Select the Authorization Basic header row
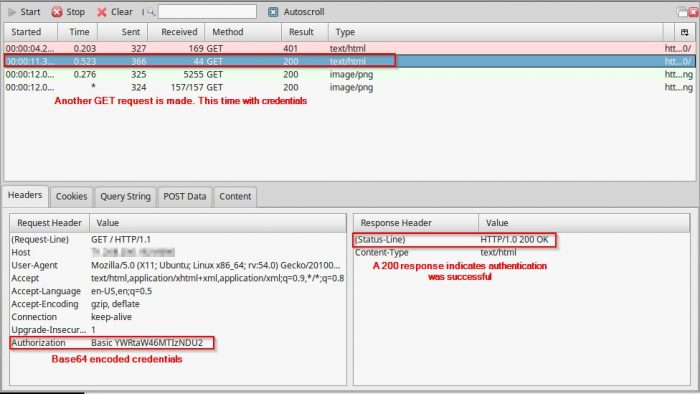Image resolution: width=700 pixels, height=394 pixels. 178,343
